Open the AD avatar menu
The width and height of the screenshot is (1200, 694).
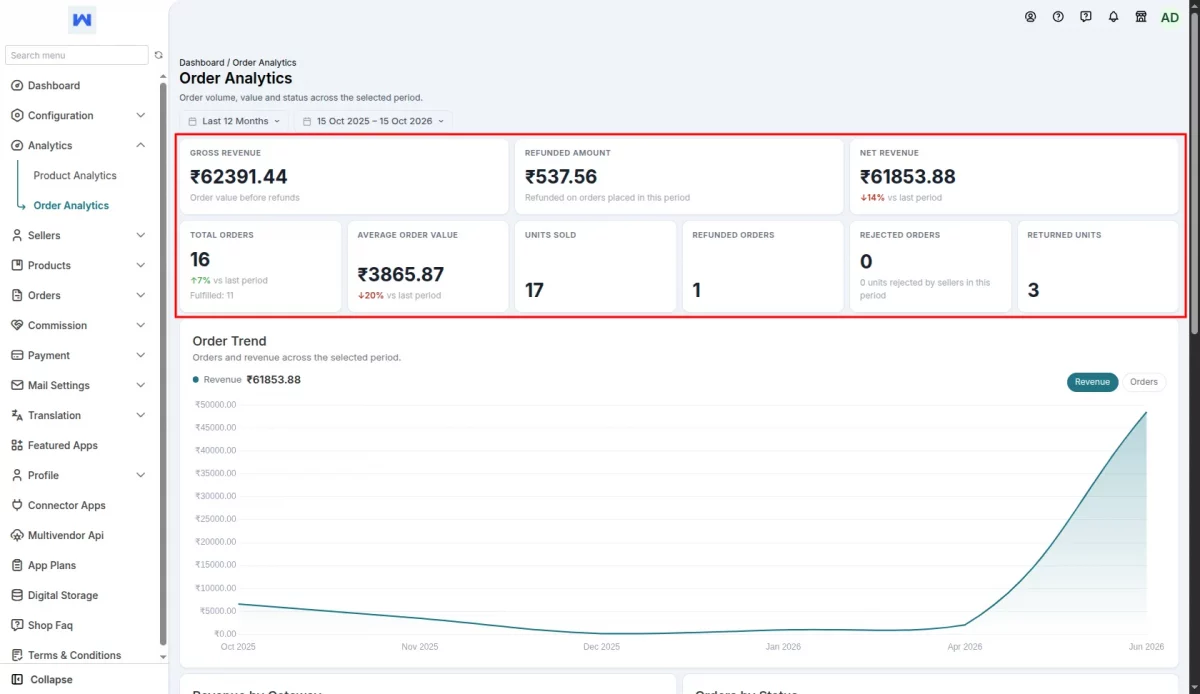pyautogui.click(x=1170, y=17)
